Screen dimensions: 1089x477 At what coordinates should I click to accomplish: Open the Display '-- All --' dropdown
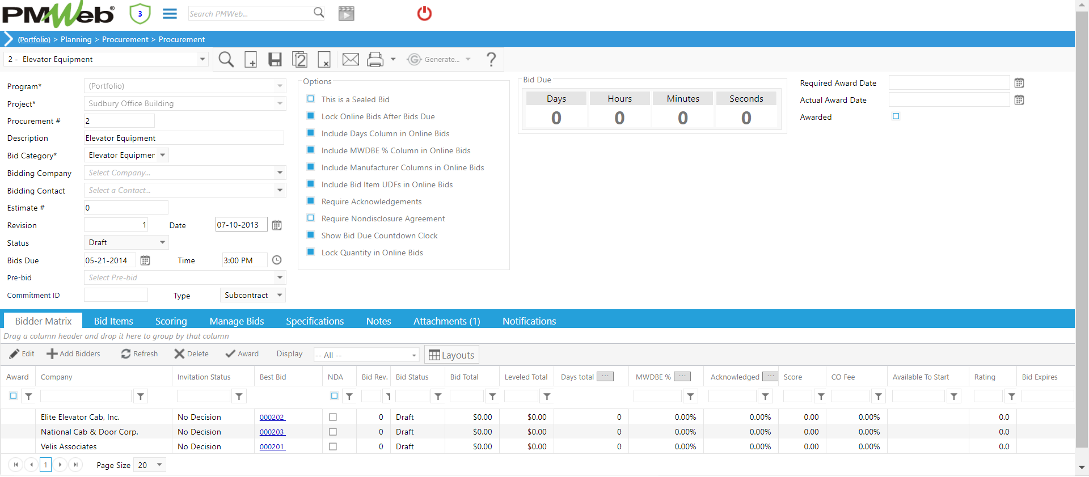[x=414, y=355]
